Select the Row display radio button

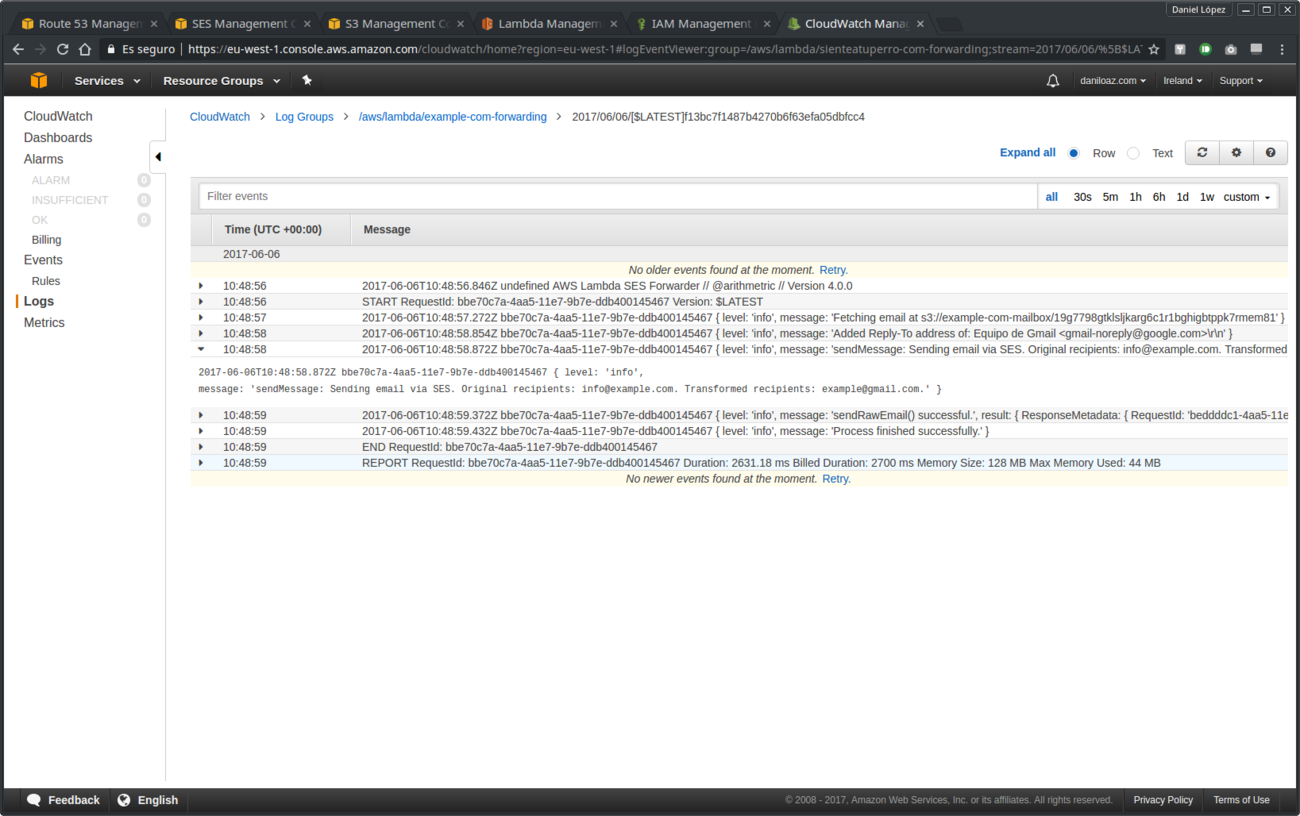(1073, 152)
